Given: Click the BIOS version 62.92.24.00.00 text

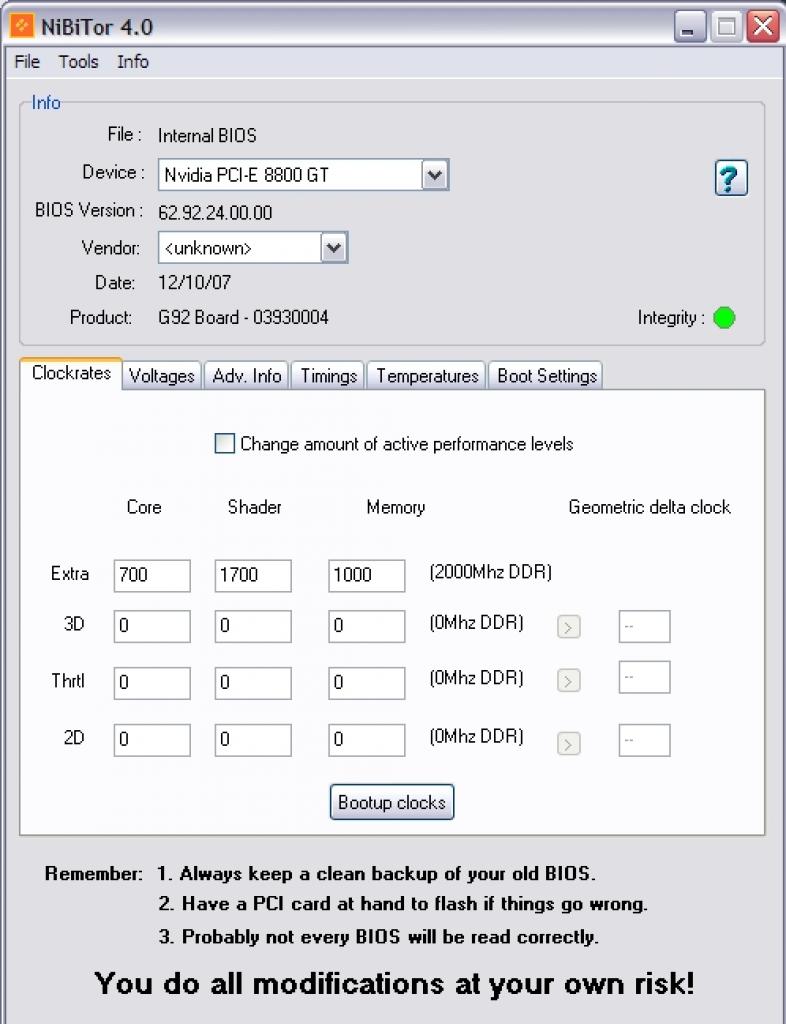Looking at the screenshot, I should coord(215,213).
